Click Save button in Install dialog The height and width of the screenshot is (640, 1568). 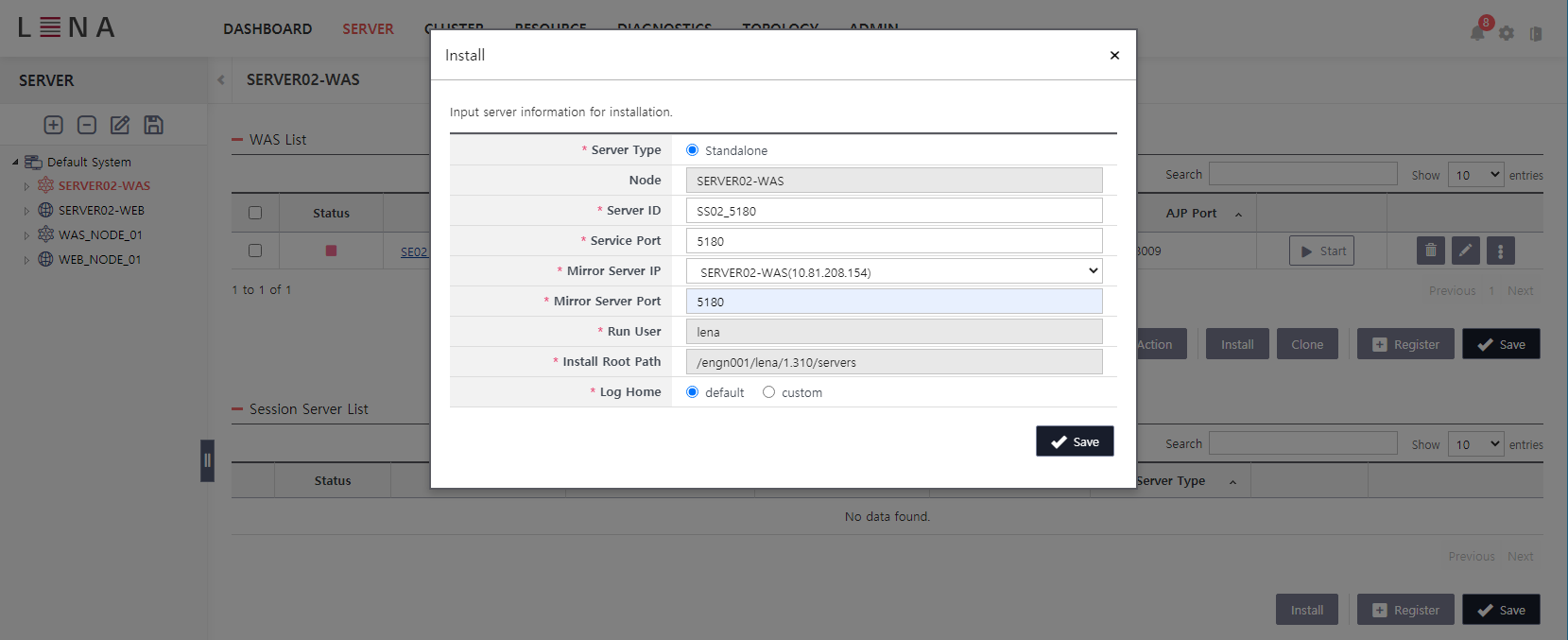[1075, 441]
